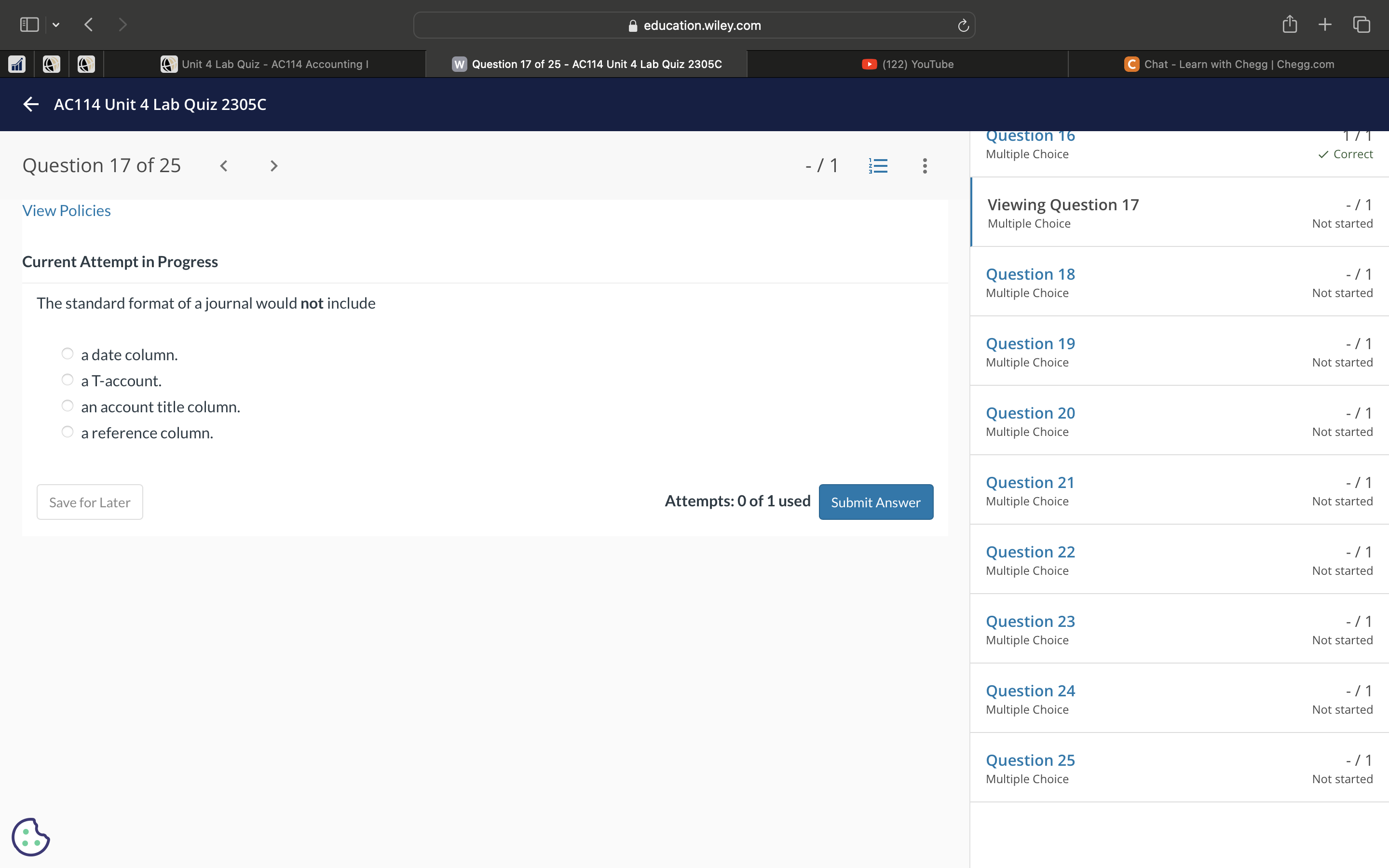Toggle the Safari sidebar icon
This screenshot has width=1389, height=868.
click(x=29, y=25)
